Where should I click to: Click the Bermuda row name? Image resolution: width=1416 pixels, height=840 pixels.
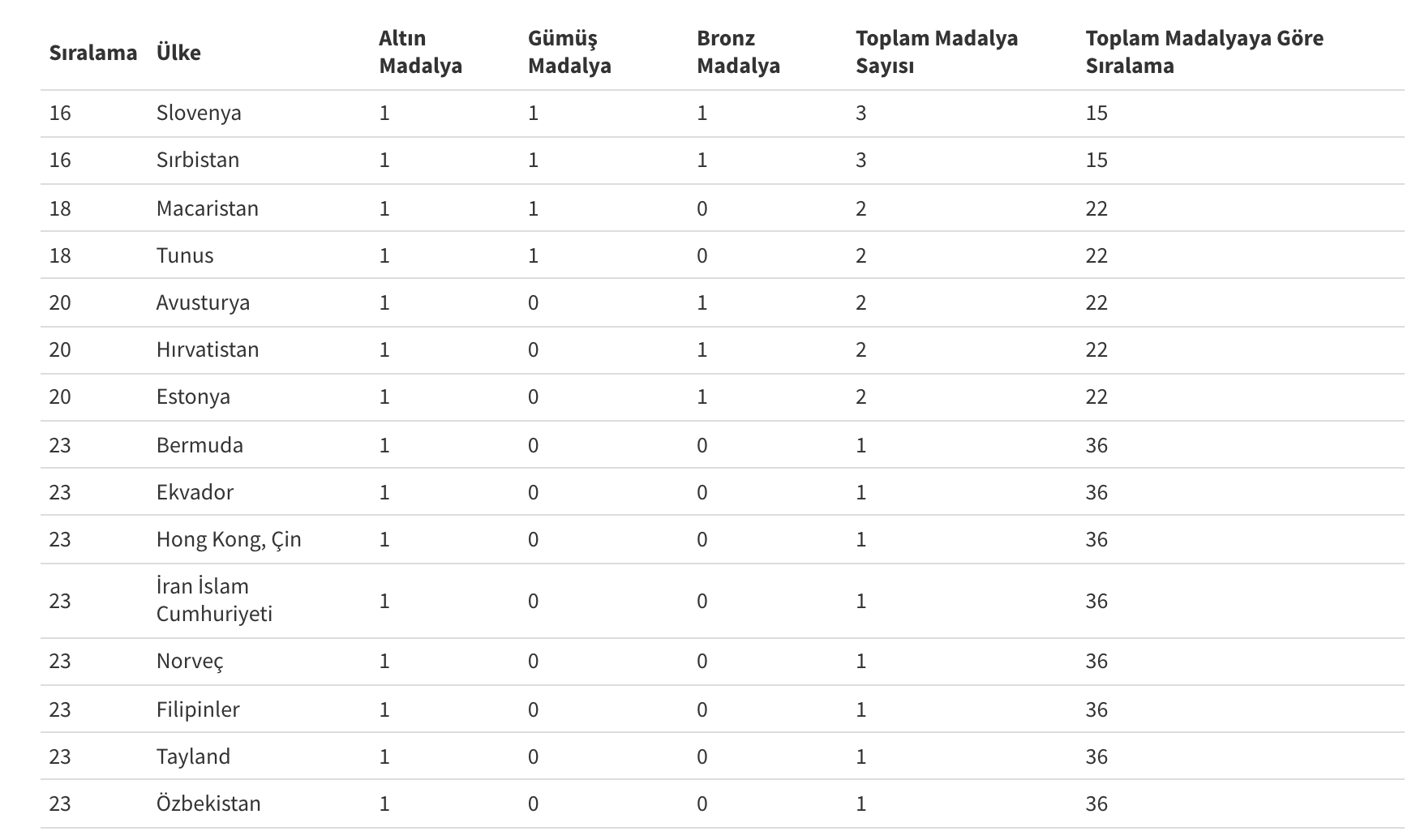tap(200, 445)
